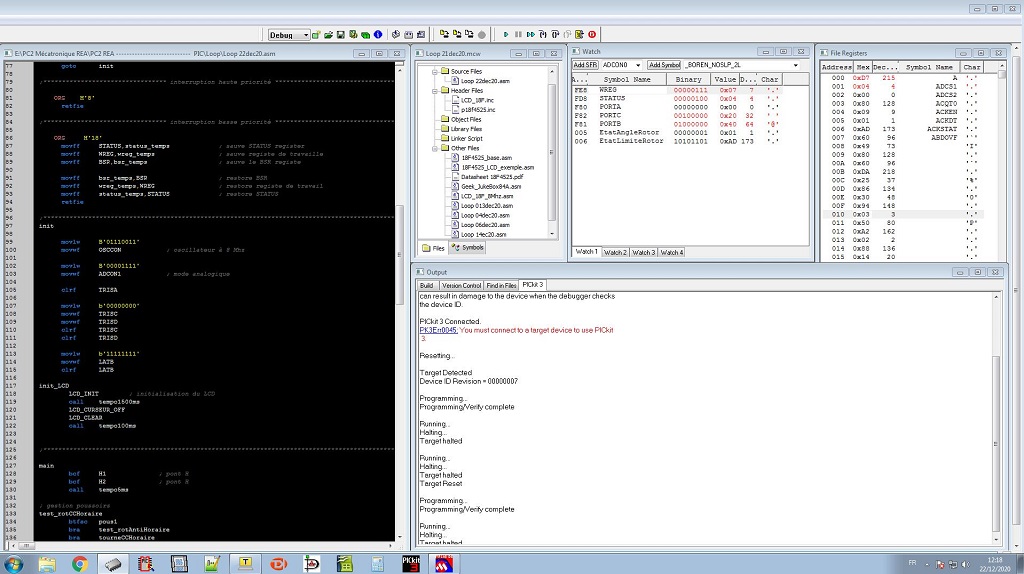Select the WREG row in Watch

pos(677,90)
